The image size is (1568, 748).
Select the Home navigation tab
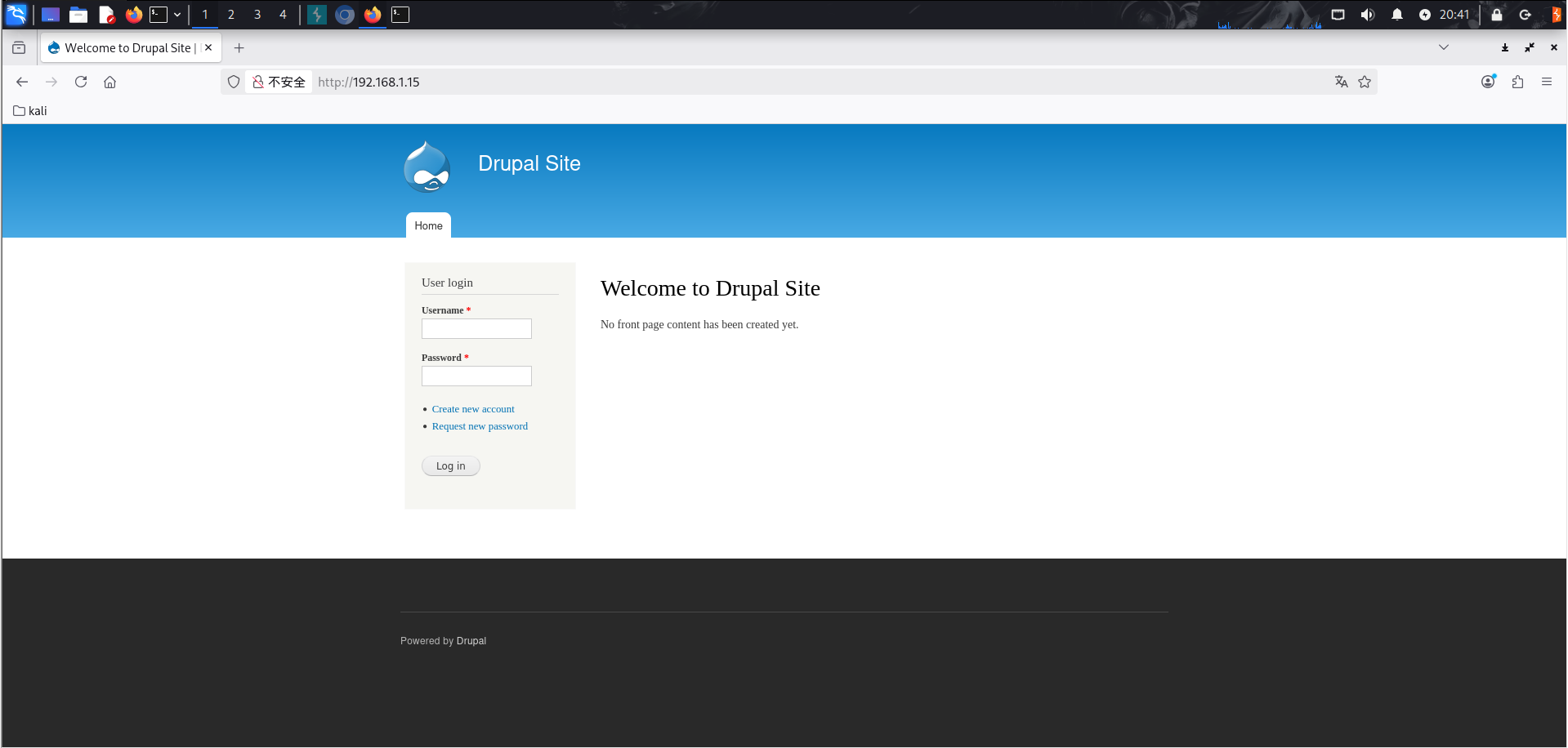[428, 225]
